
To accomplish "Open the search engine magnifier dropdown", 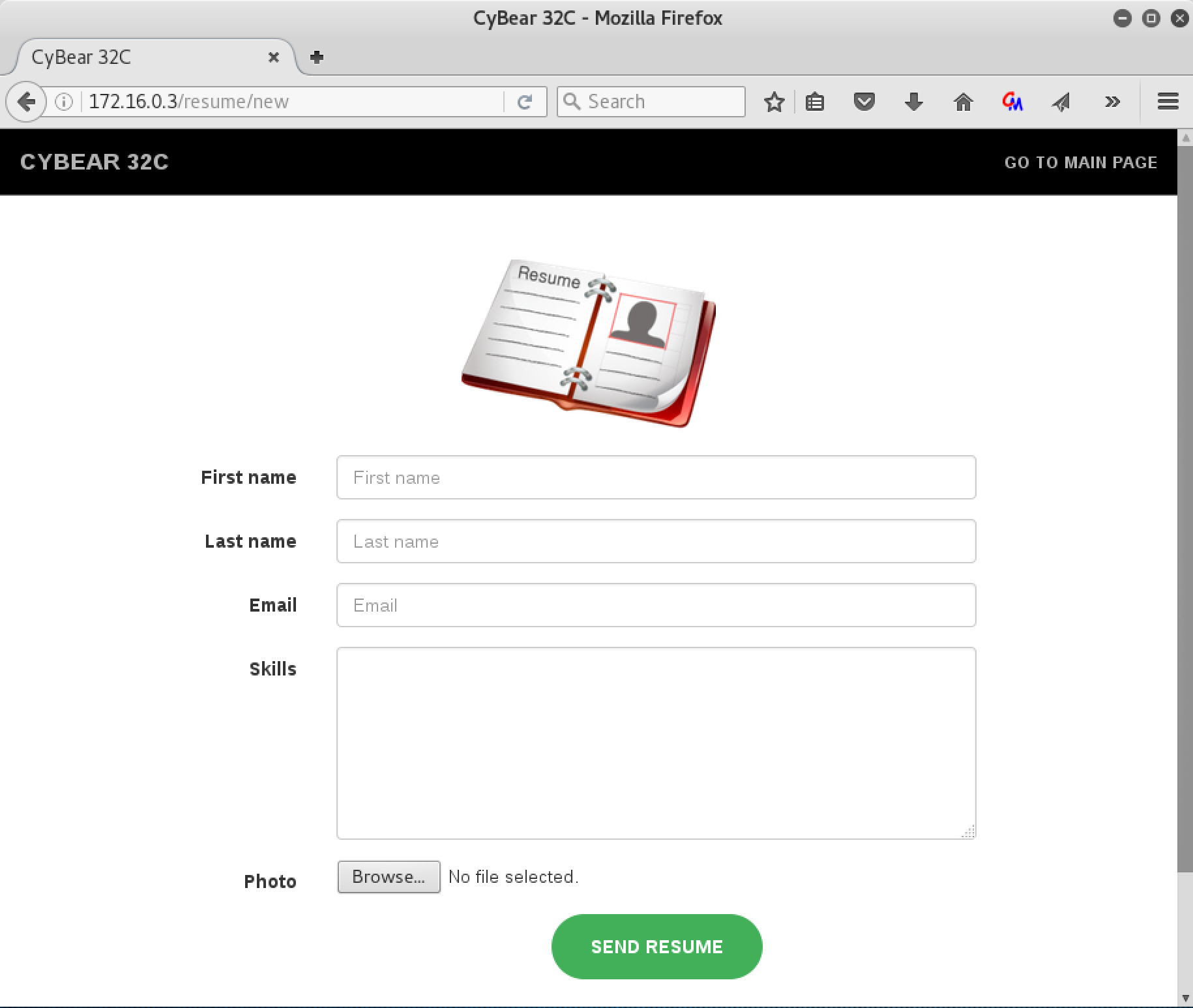I will [574, 102].
